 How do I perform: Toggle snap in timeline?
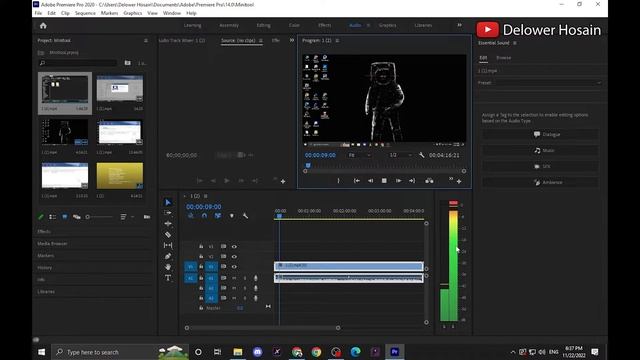pos(204,216)
